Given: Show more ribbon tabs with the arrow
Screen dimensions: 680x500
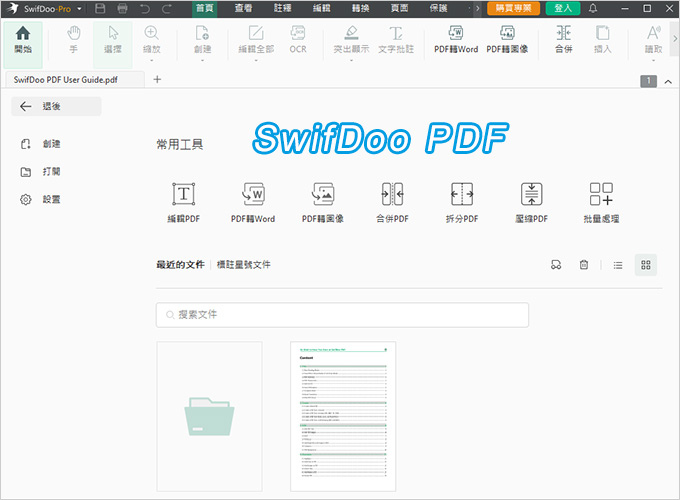Looking at the screenshot, I should (x=477, y=8).
